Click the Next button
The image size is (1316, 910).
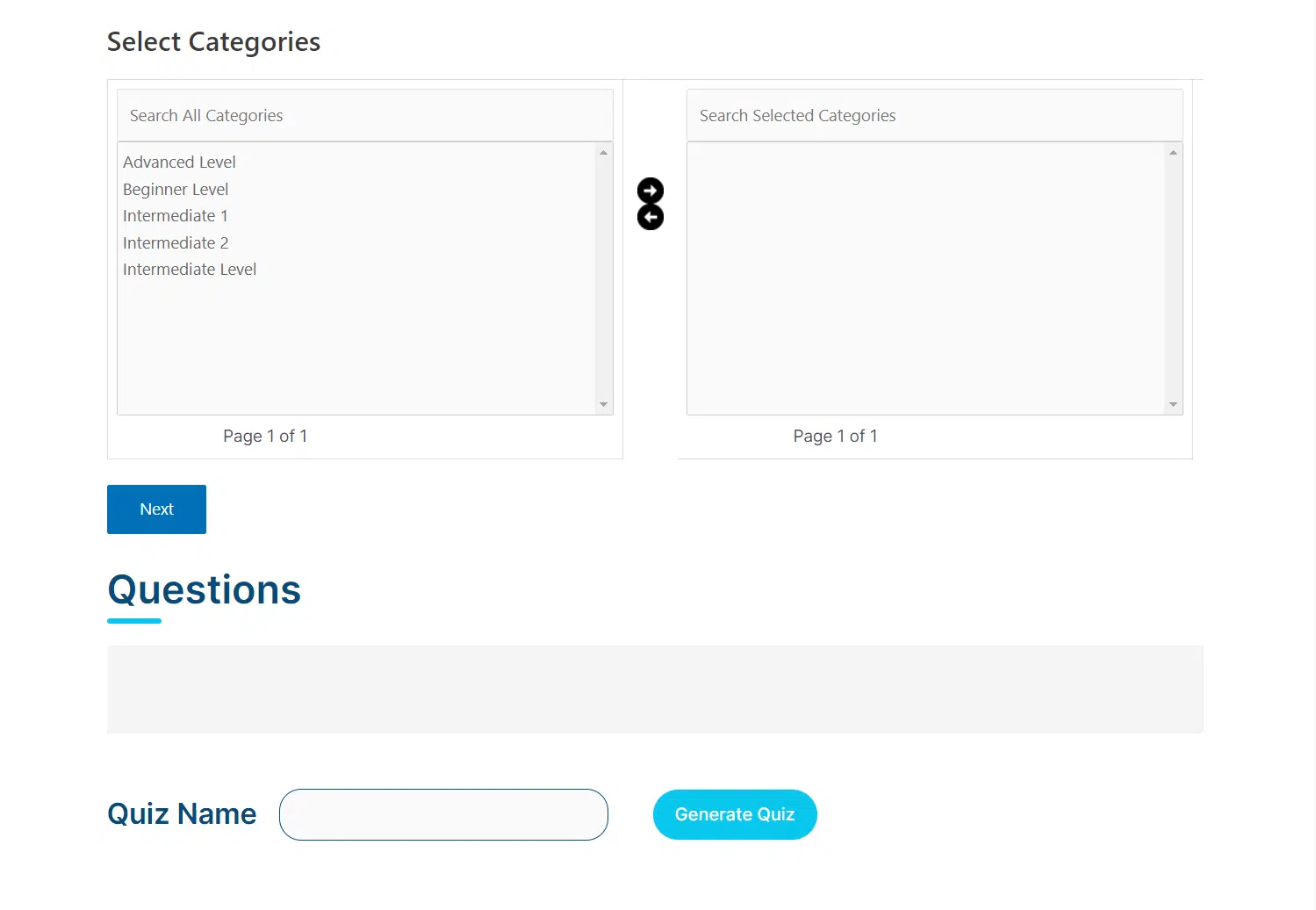coord(156,509)
